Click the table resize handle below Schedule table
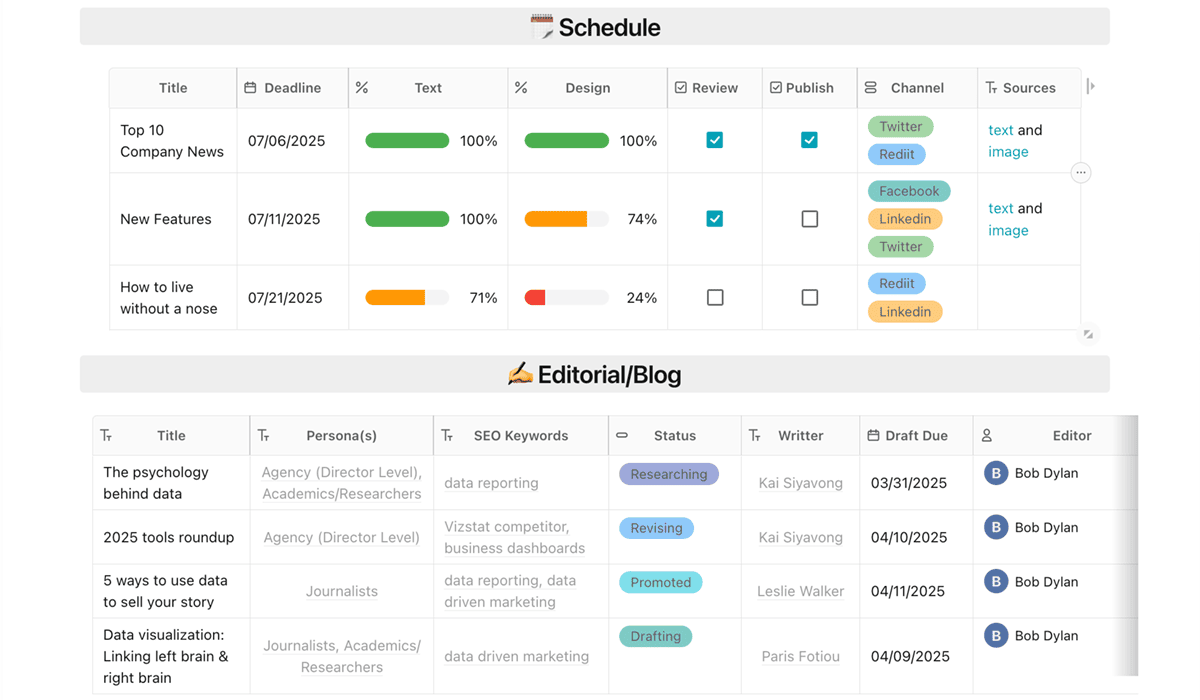Viewport: 1200px width, 700px height. [x=1088, y=334]
